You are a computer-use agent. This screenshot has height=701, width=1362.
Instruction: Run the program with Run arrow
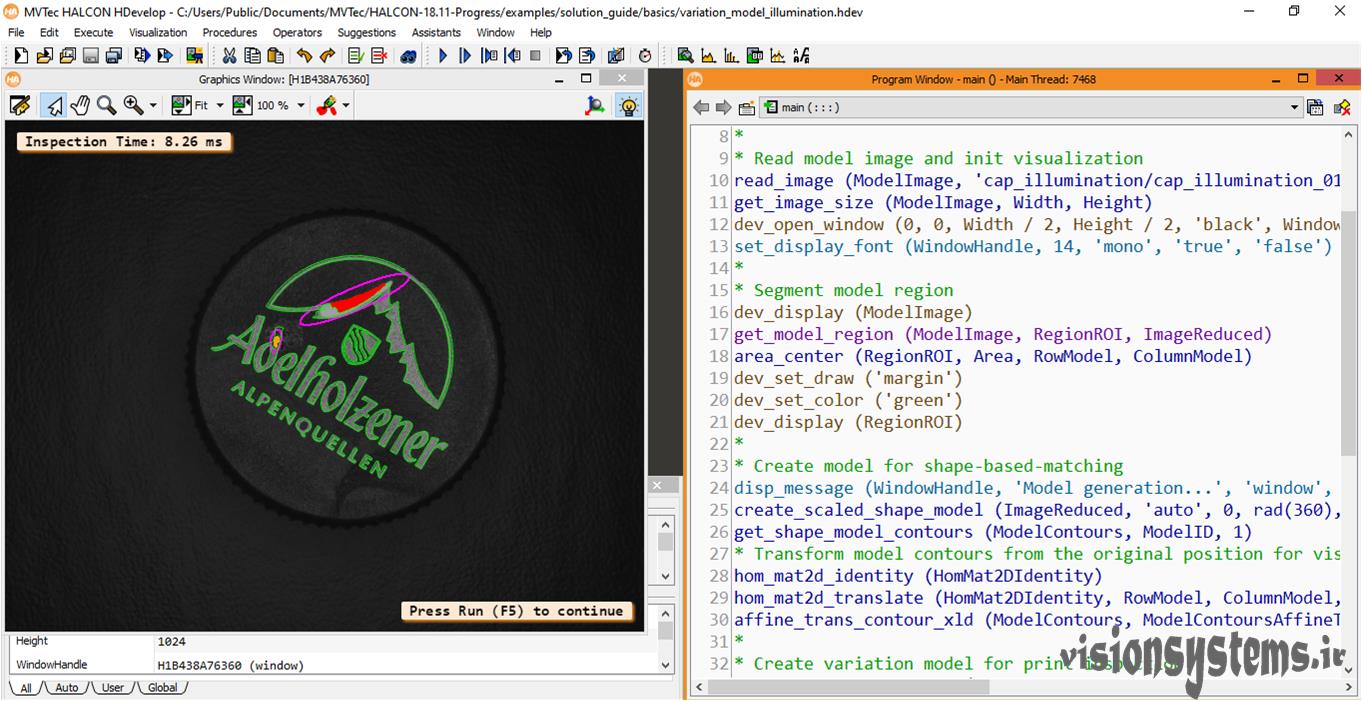tap(443, 56)
